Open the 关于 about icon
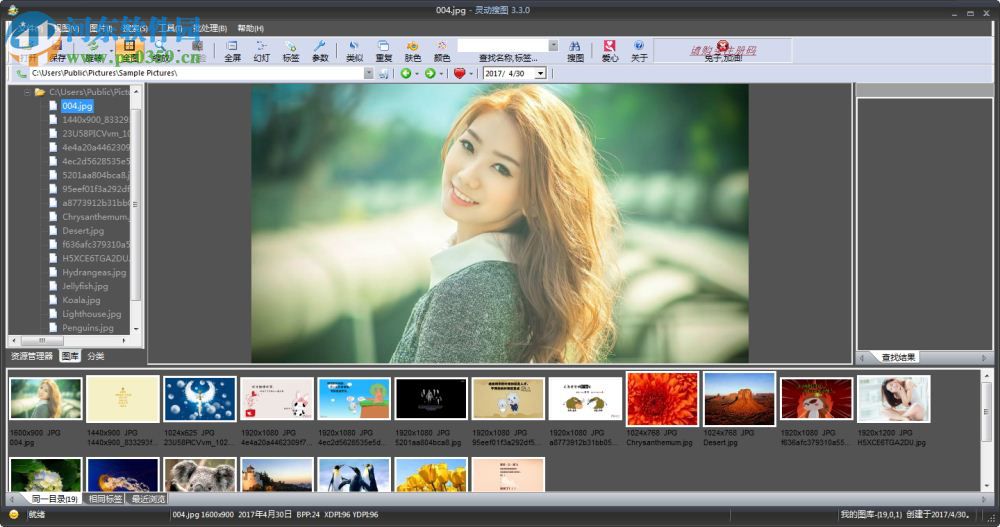1000x527 pixels. click(x=639, y=50)
